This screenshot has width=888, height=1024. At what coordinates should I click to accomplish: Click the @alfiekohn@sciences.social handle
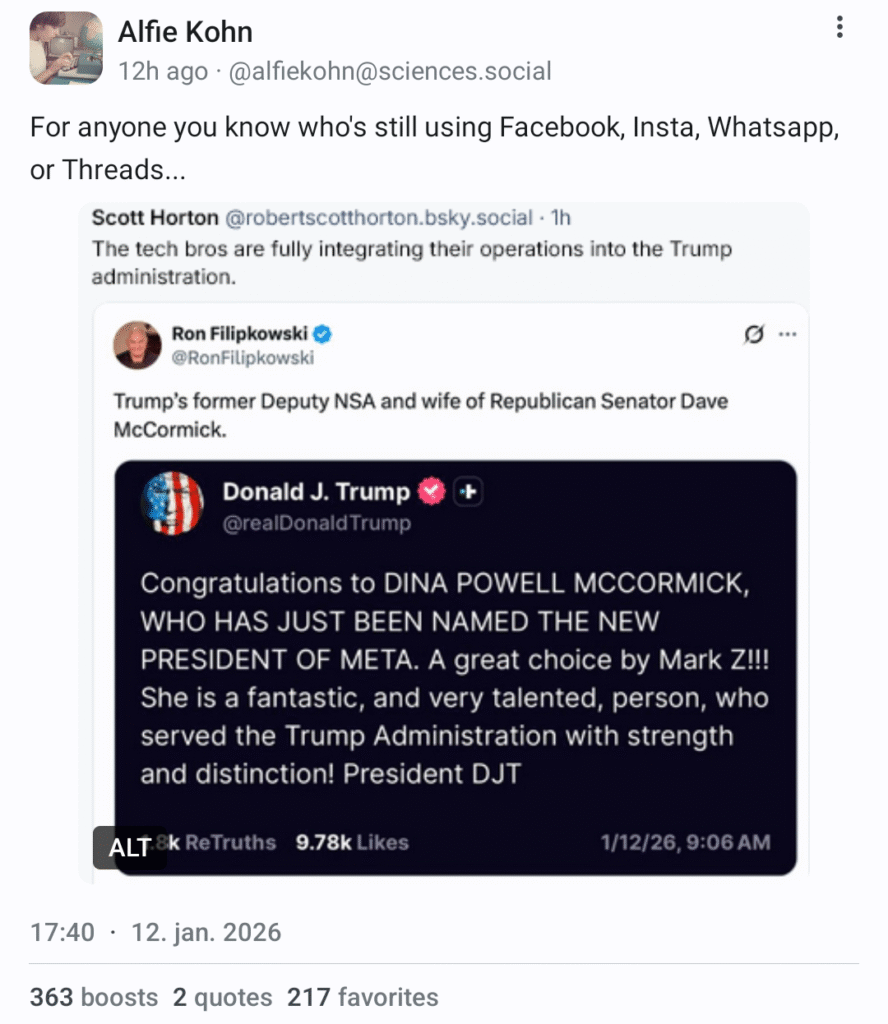(391, 72)
